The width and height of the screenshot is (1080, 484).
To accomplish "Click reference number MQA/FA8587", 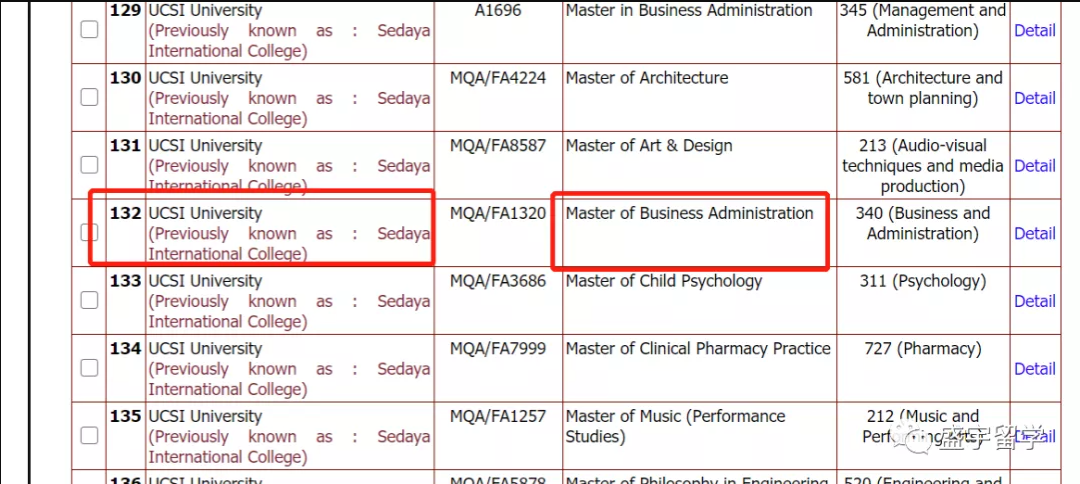I will click(498, 146).
